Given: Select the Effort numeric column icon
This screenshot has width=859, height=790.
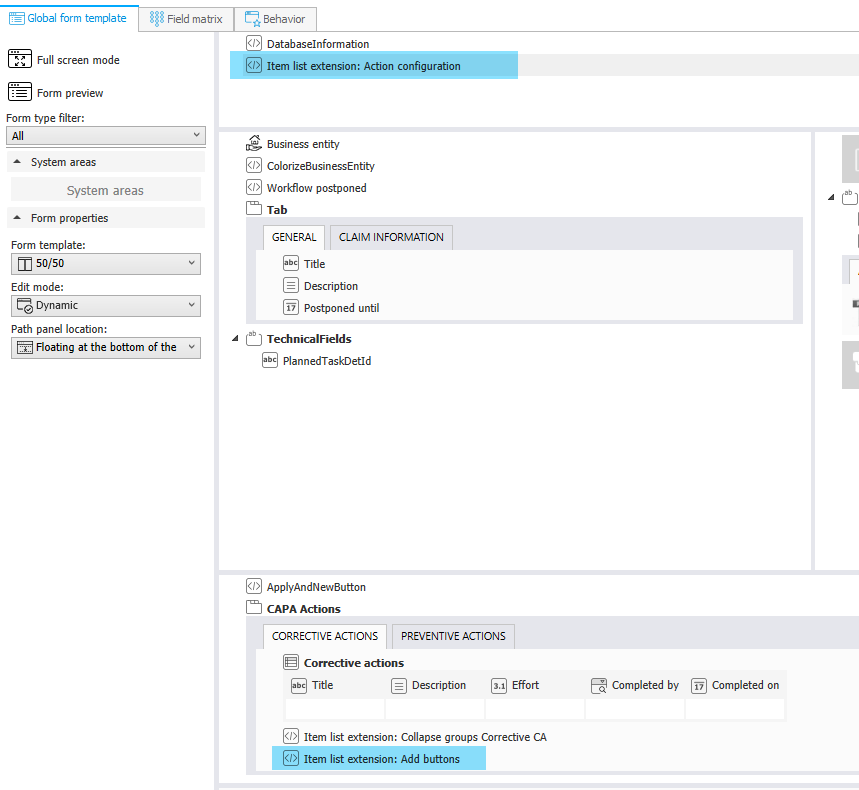Looking at the screenshot, I should tap(499, 685).
